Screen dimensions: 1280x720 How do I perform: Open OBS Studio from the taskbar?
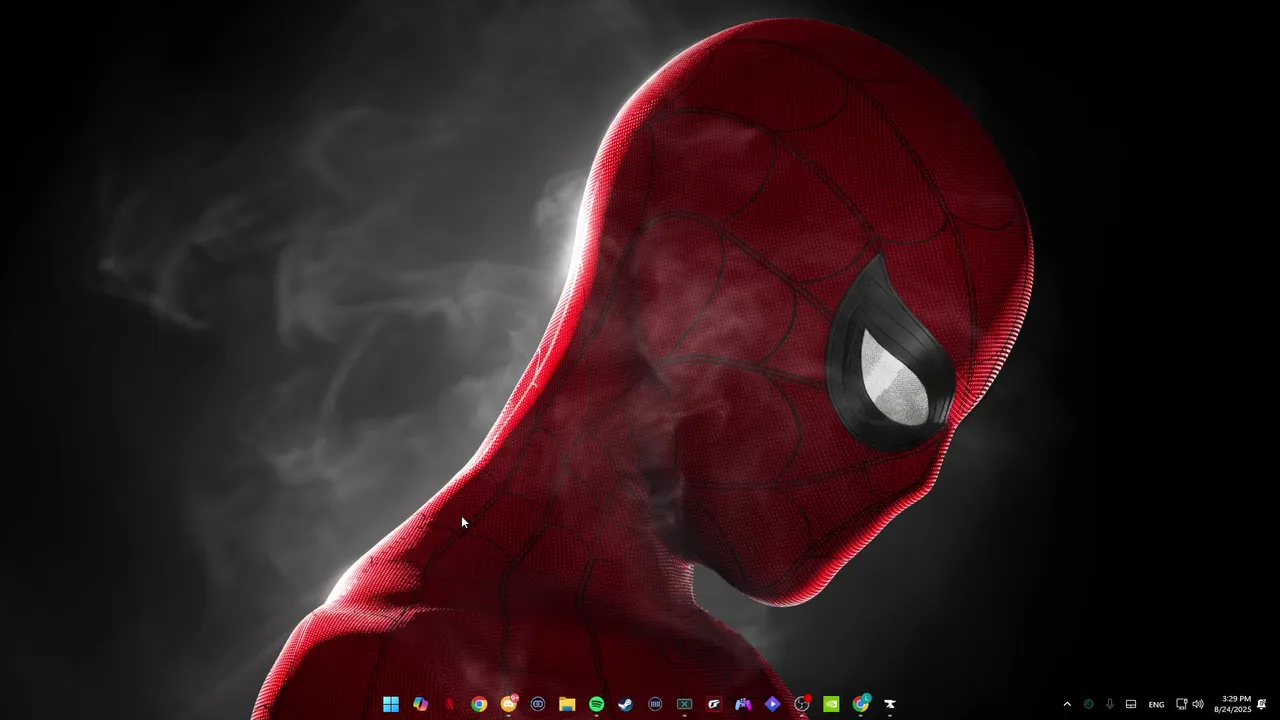802,704
